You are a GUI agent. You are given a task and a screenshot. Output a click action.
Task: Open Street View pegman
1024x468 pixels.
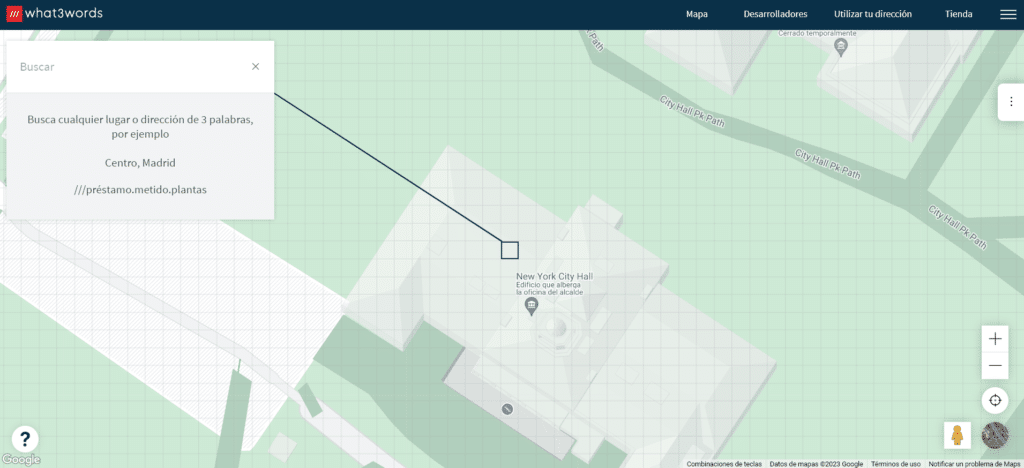[957, 435]
